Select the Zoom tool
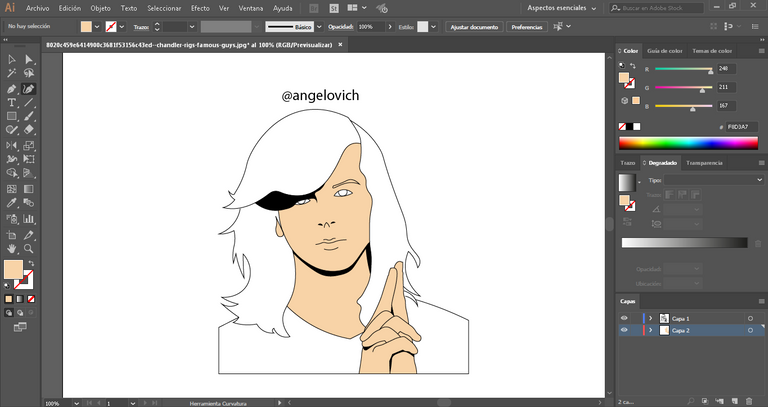This screenshot has height=407, width=768. [x=29, y=249]
